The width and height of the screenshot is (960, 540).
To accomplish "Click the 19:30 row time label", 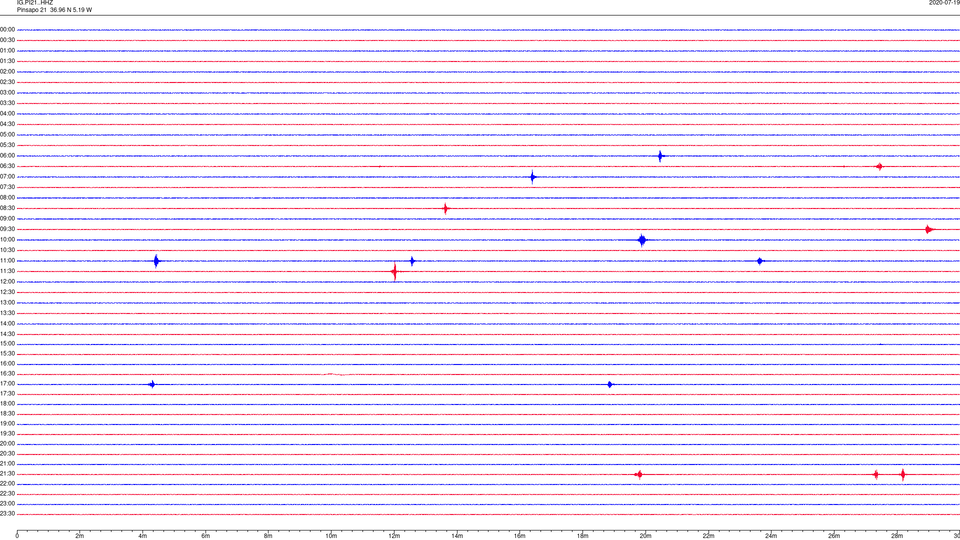I will point(7,434).
